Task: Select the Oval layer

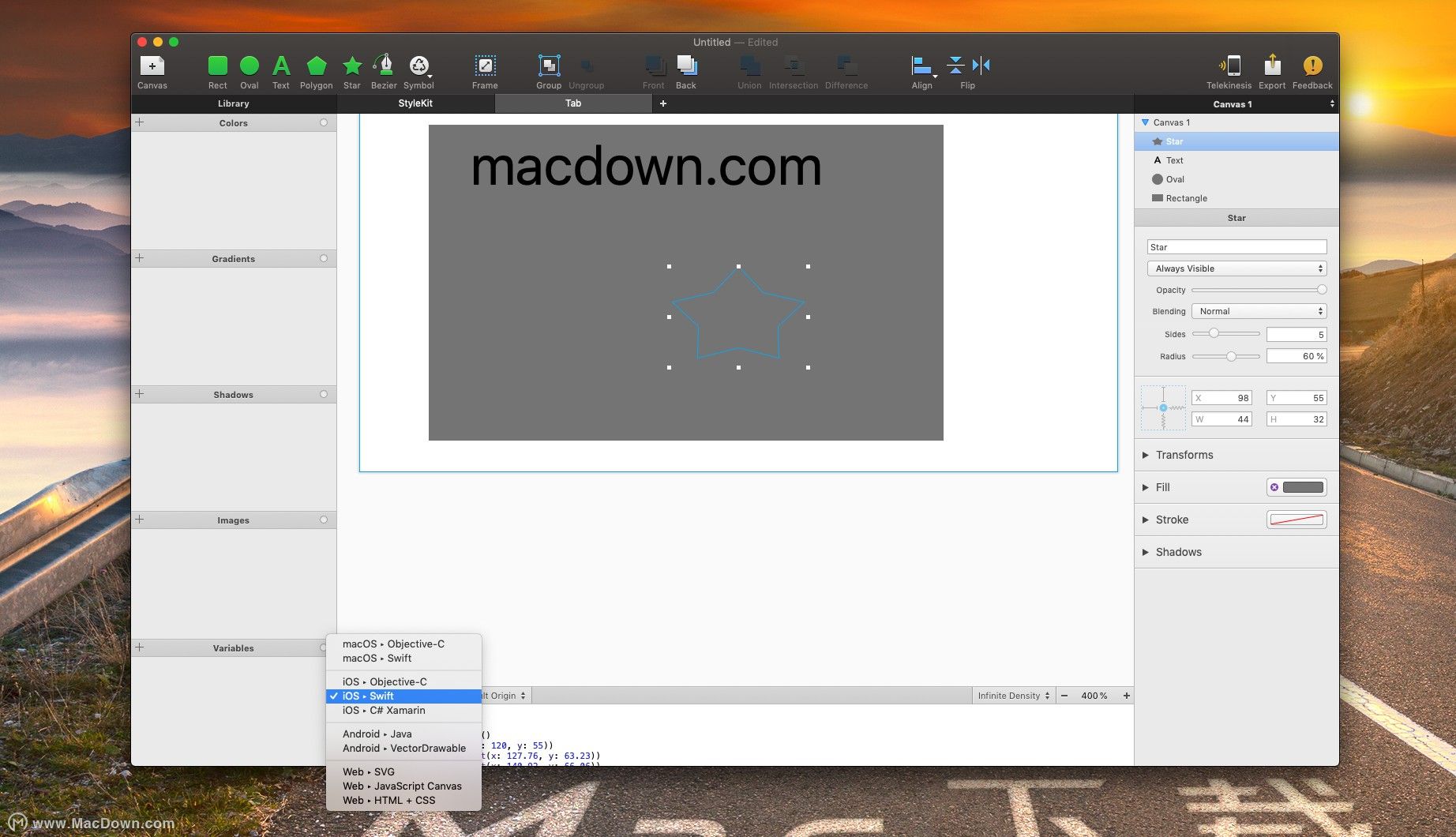Action: (x=1236, y=179)
